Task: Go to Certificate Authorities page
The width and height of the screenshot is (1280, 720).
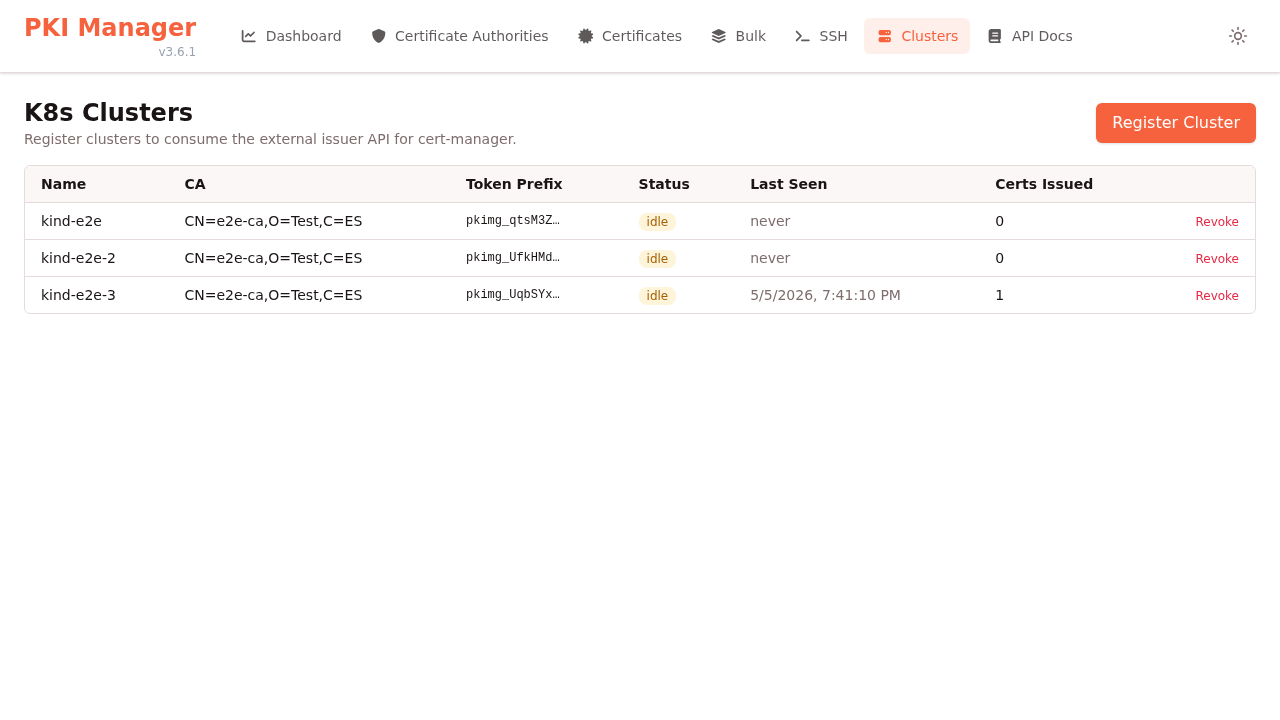Action: [460, 36]
